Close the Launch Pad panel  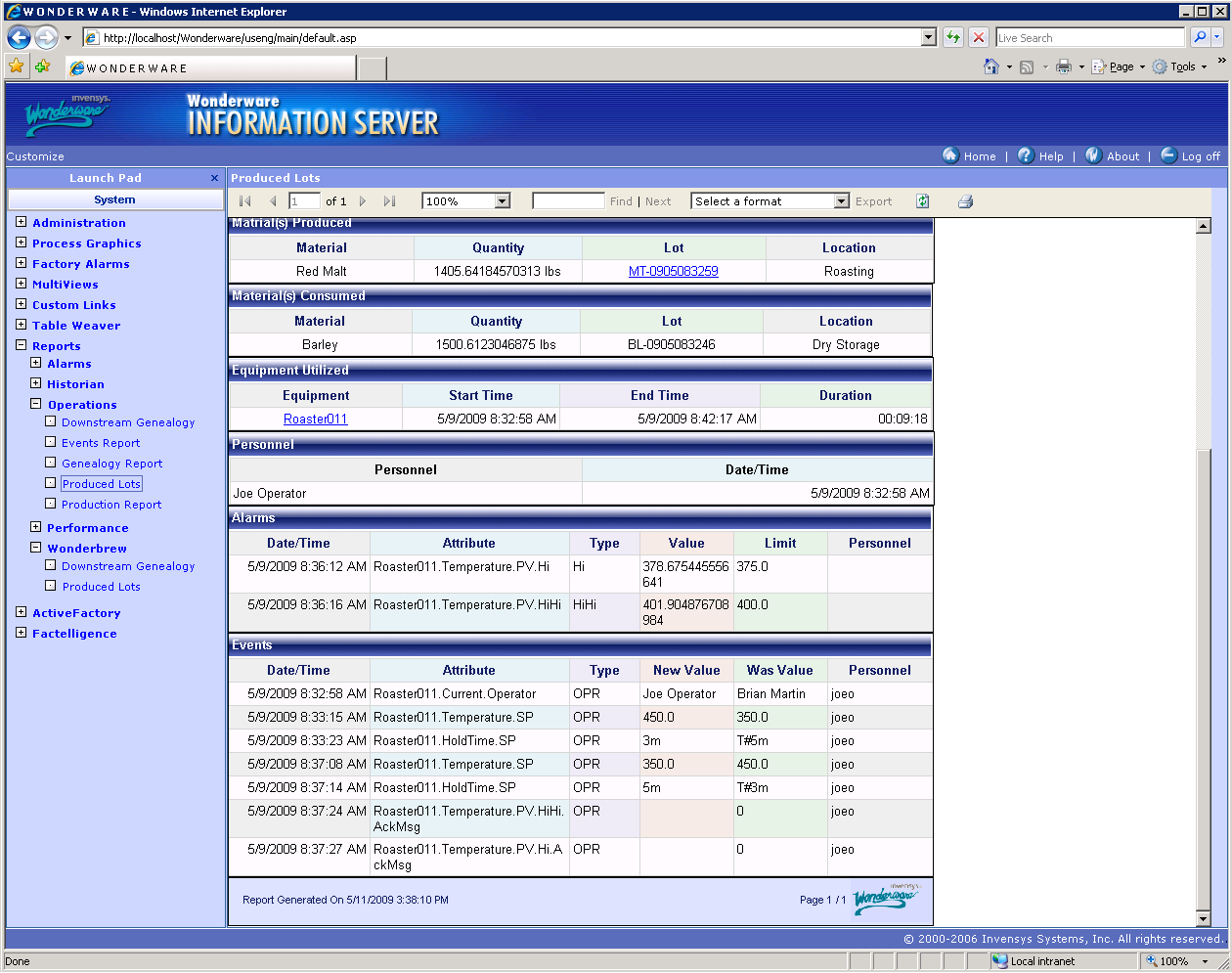(x=214, y=178)
